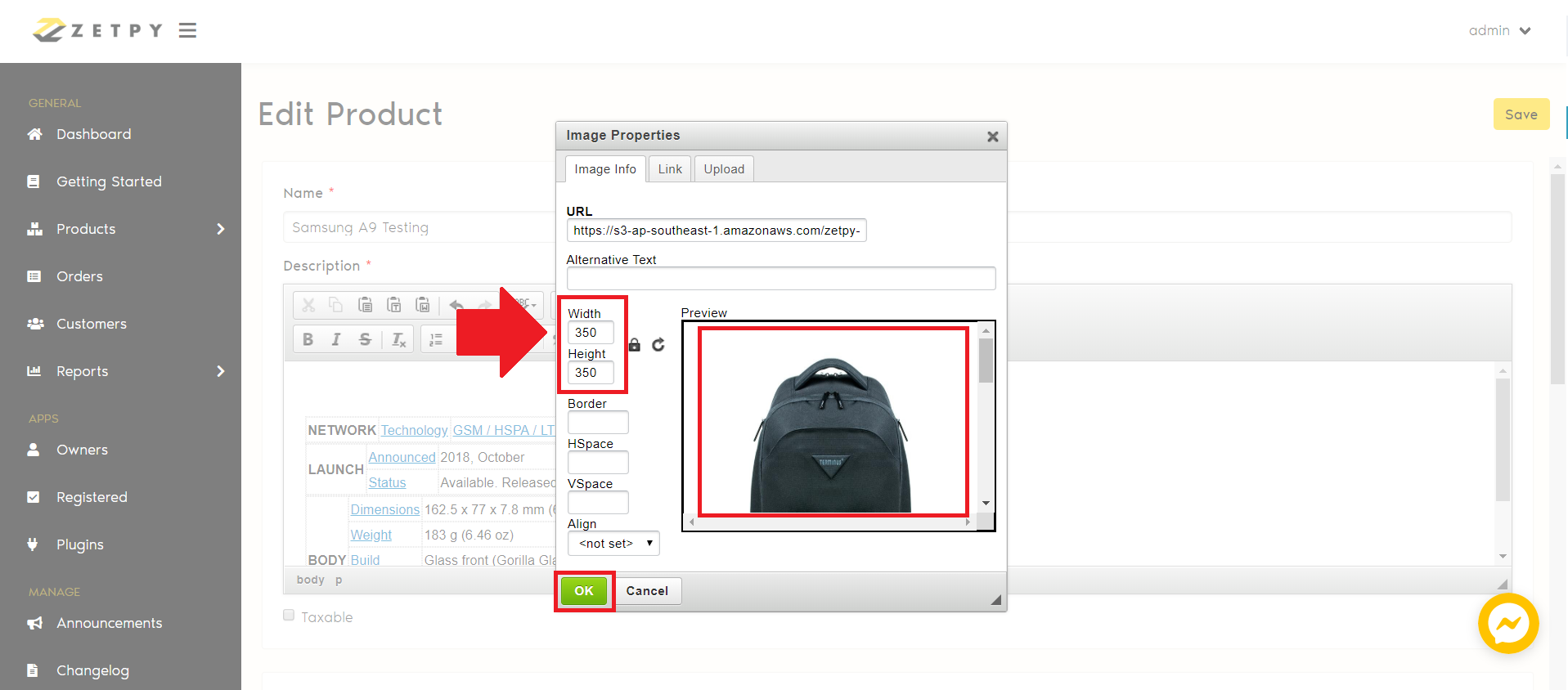Click the description editor vertical scrollbar
This screenshot has width=1568, height=690.
pos(1503,464)
